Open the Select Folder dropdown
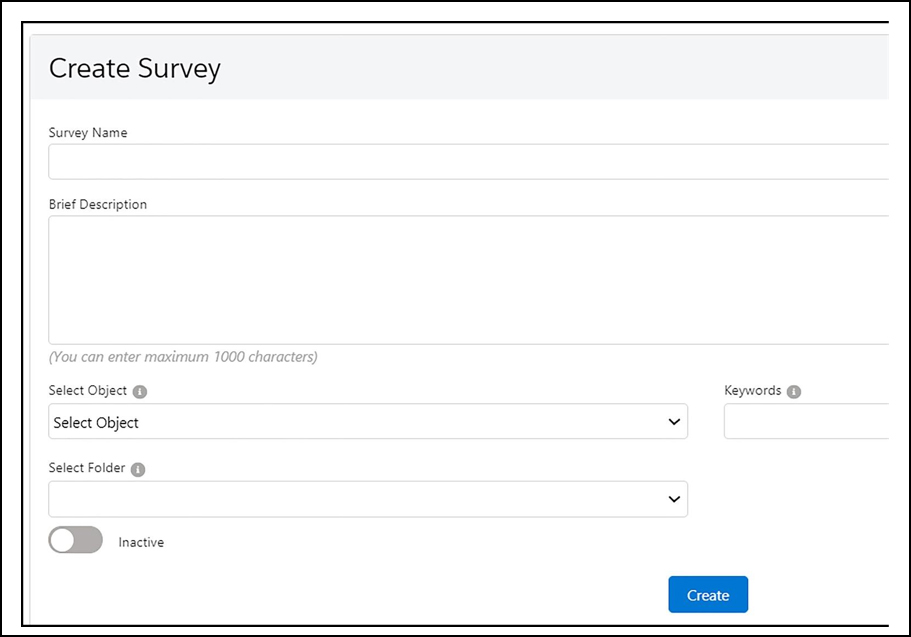911x637 pixels. (367, 499)
